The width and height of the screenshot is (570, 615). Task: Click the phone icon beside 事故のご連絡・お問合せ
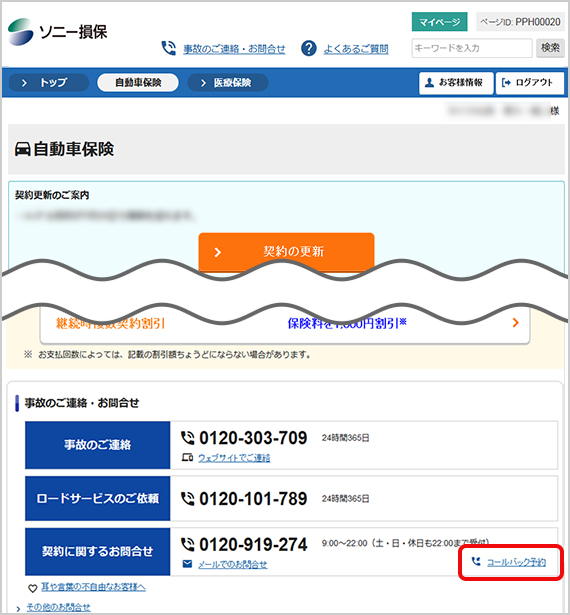(169, 48)
